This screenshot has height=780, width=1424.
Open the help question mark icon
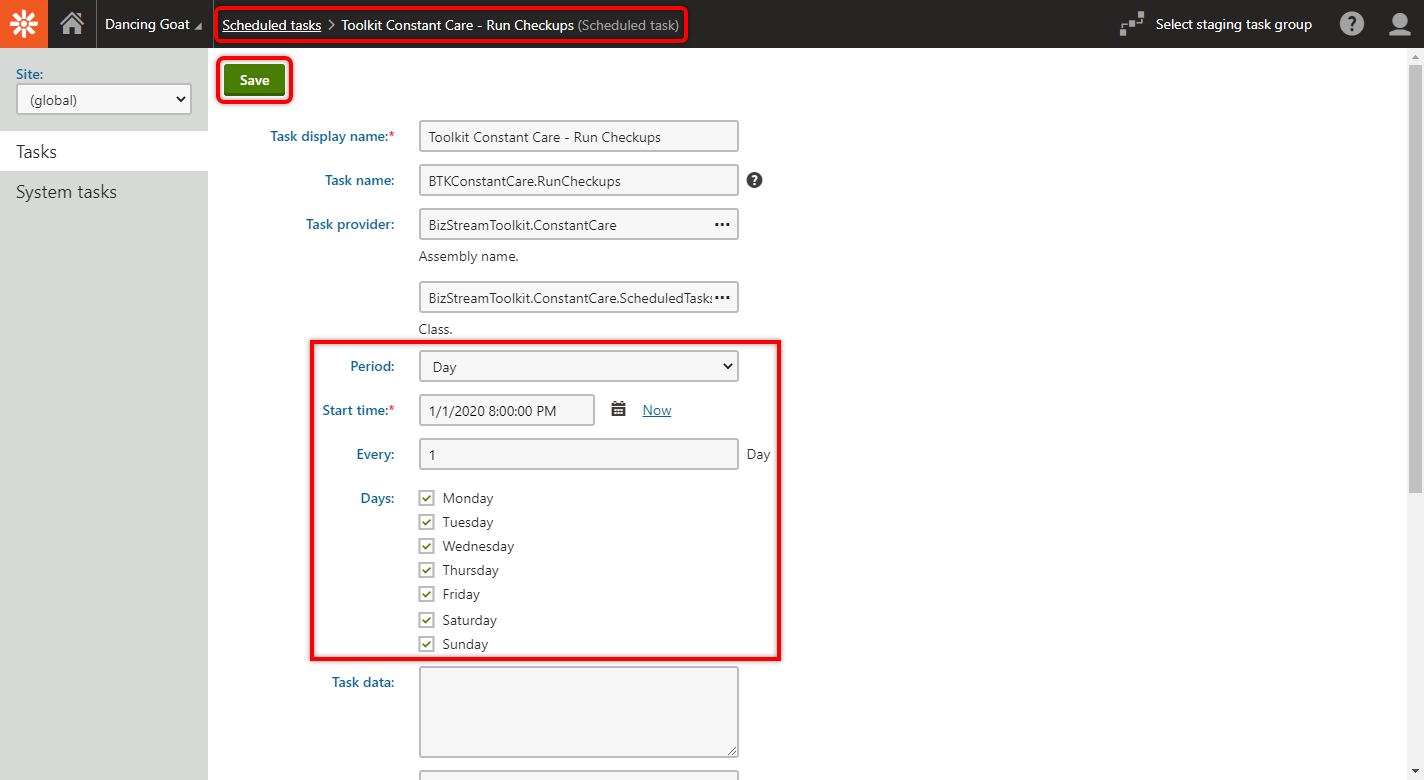1351,24
